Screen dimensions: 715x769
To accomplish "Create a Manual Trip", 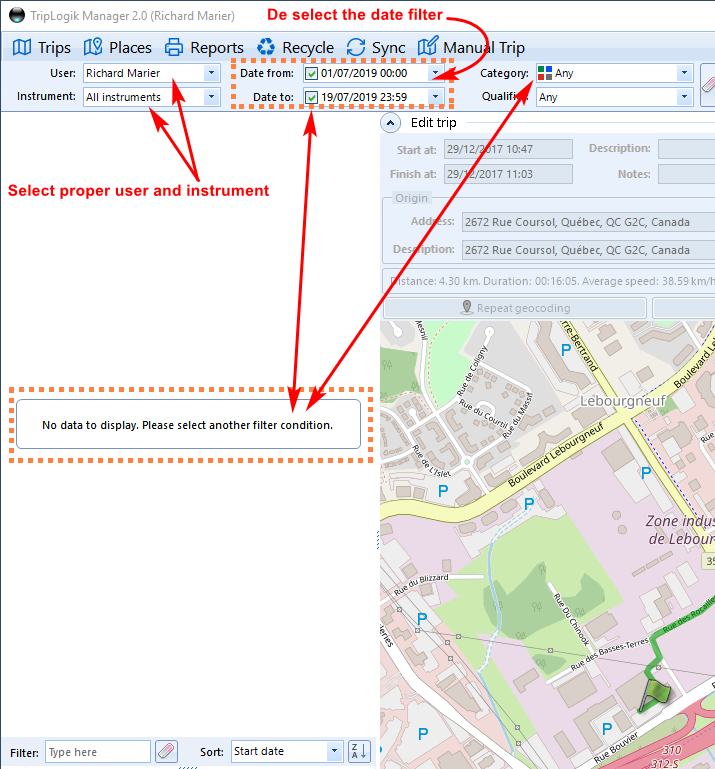I will (471, 48).
